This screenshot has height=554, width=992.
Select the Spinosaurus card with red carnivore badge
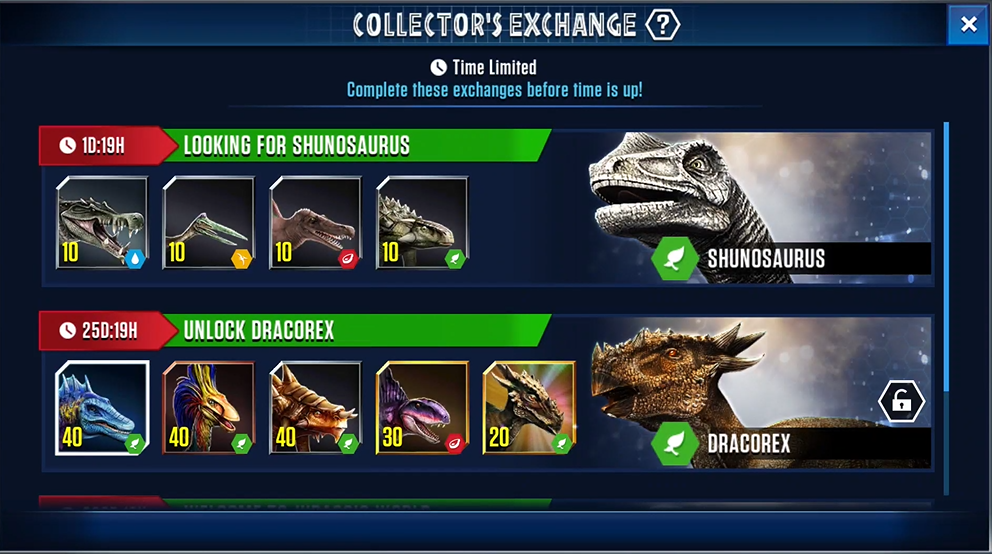pyautogui.click(x=316, y=223)
